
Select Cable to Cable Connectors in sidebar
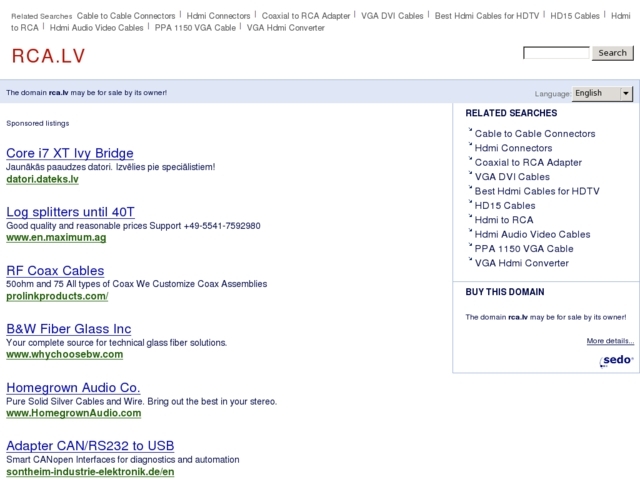tap(535, 134)
